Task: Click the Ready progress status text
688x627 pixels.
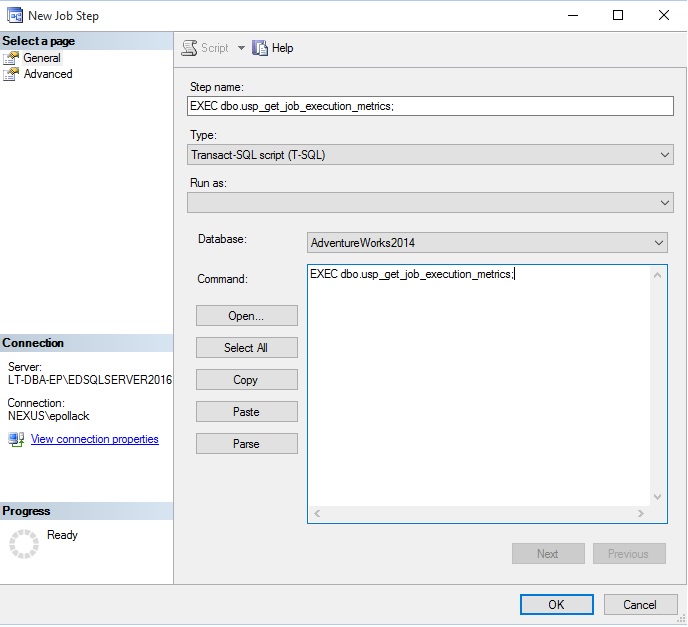Action: (62, 535)
